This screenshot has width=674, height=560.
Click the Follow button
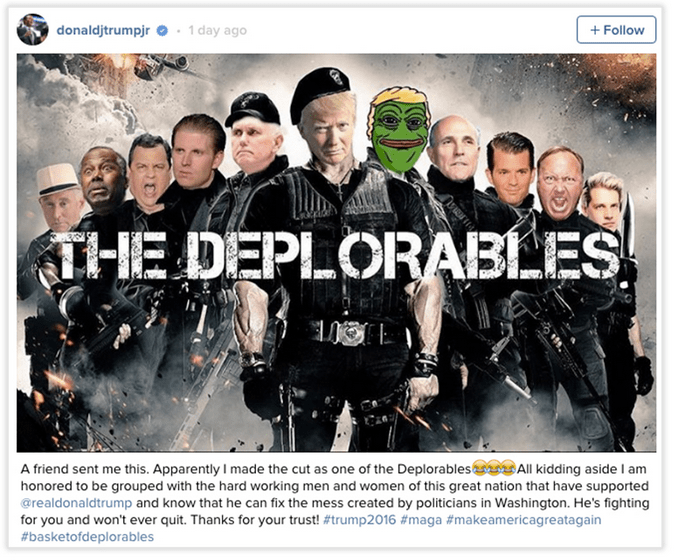[616, 30]
